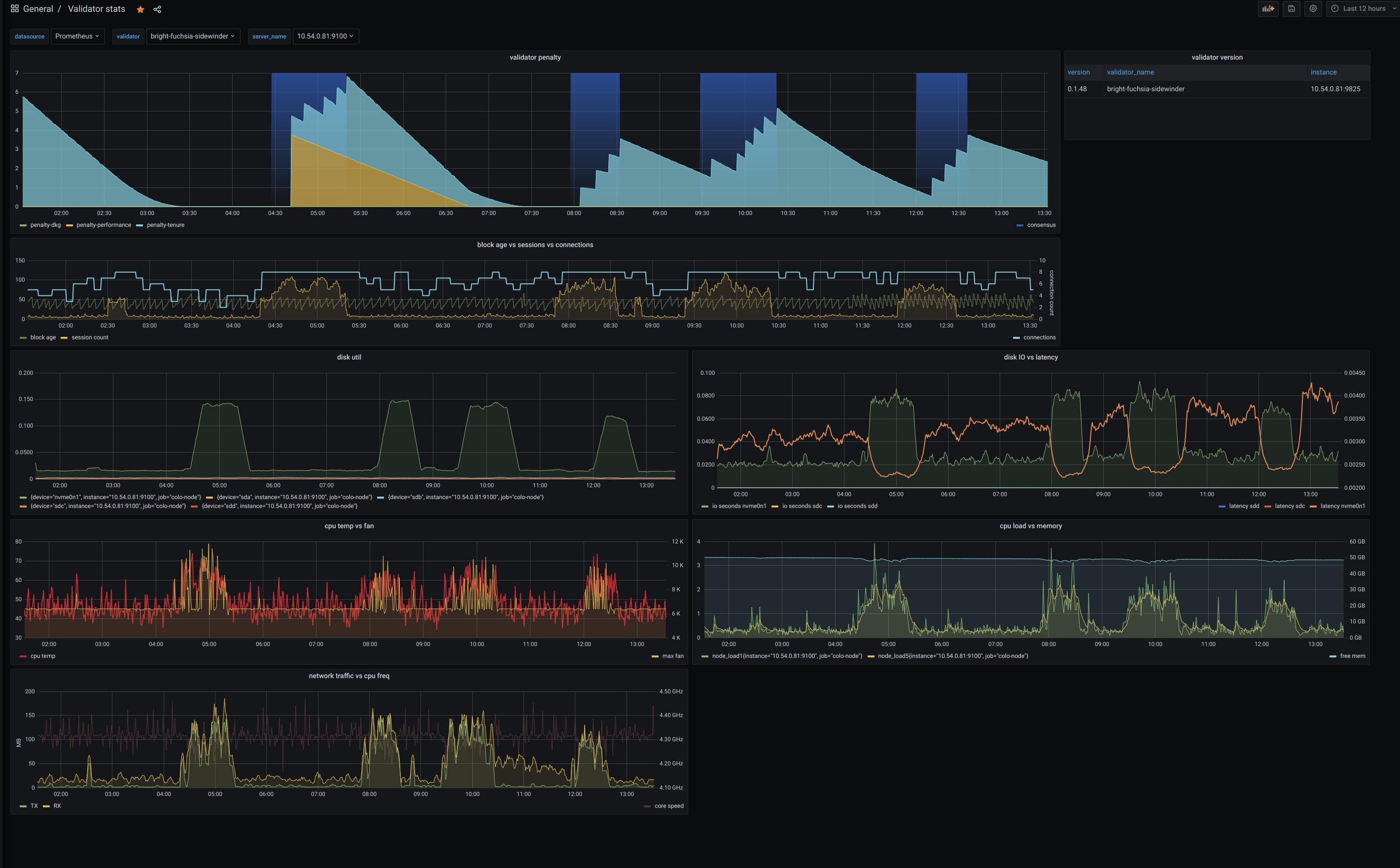1400x868 pixels.
Task: Go to the General folder breadcrumb
Action: point(38,9)
